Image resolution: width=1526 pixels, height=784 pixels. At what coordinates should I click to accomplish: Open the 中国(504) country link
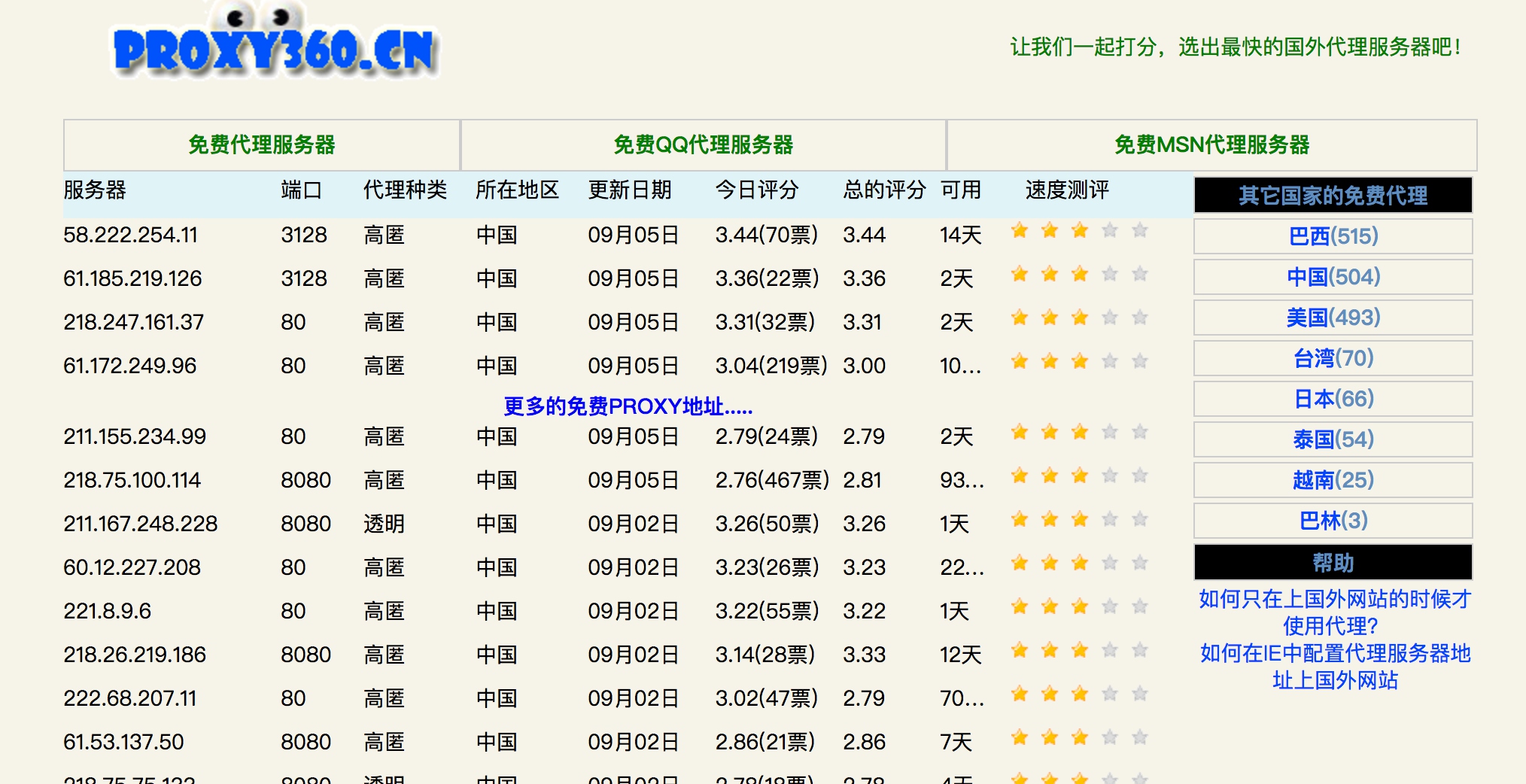(x=1333, y=277)
